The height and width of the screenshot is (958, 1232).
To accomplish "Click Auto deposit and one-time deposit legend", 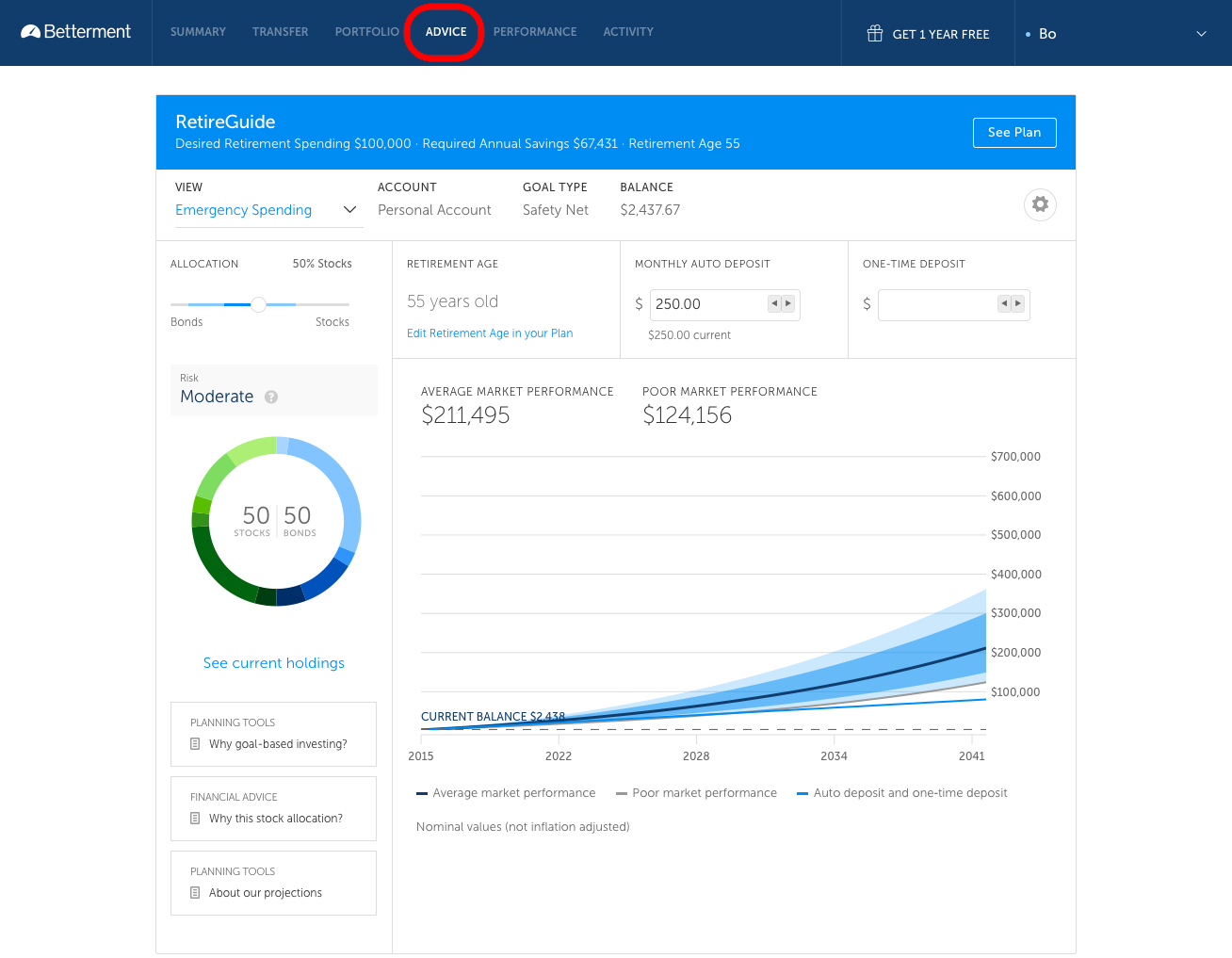I will tap(902, 793).
